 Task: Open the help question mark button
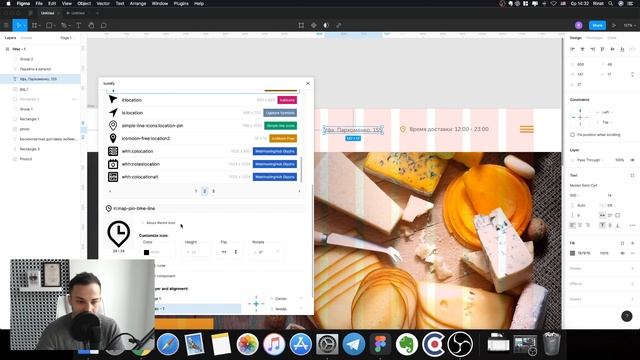coord(627,316)
